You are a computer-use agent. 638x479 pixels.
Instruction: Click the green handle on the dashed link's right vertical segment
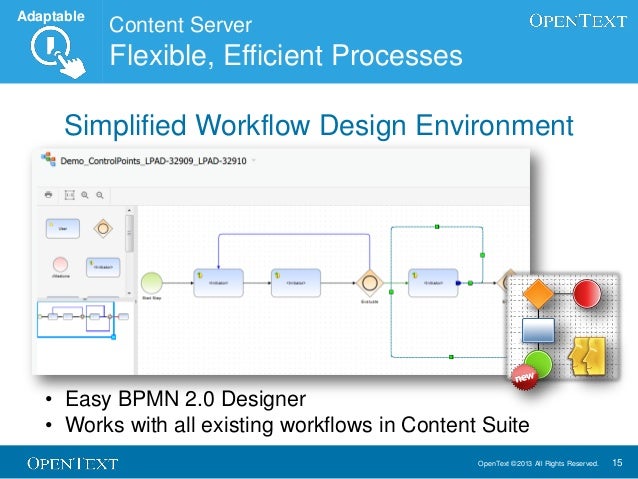click(x=483, y=255)
